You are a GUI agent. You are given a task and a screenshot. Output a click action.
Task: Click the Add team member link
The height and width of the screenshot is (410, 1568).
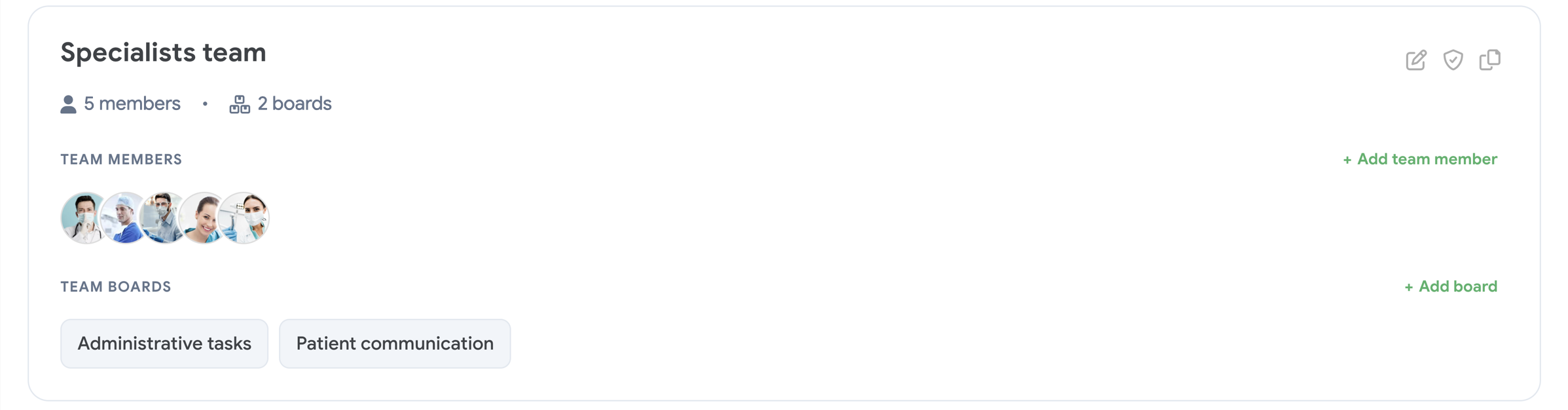(x=1419, y=159)
